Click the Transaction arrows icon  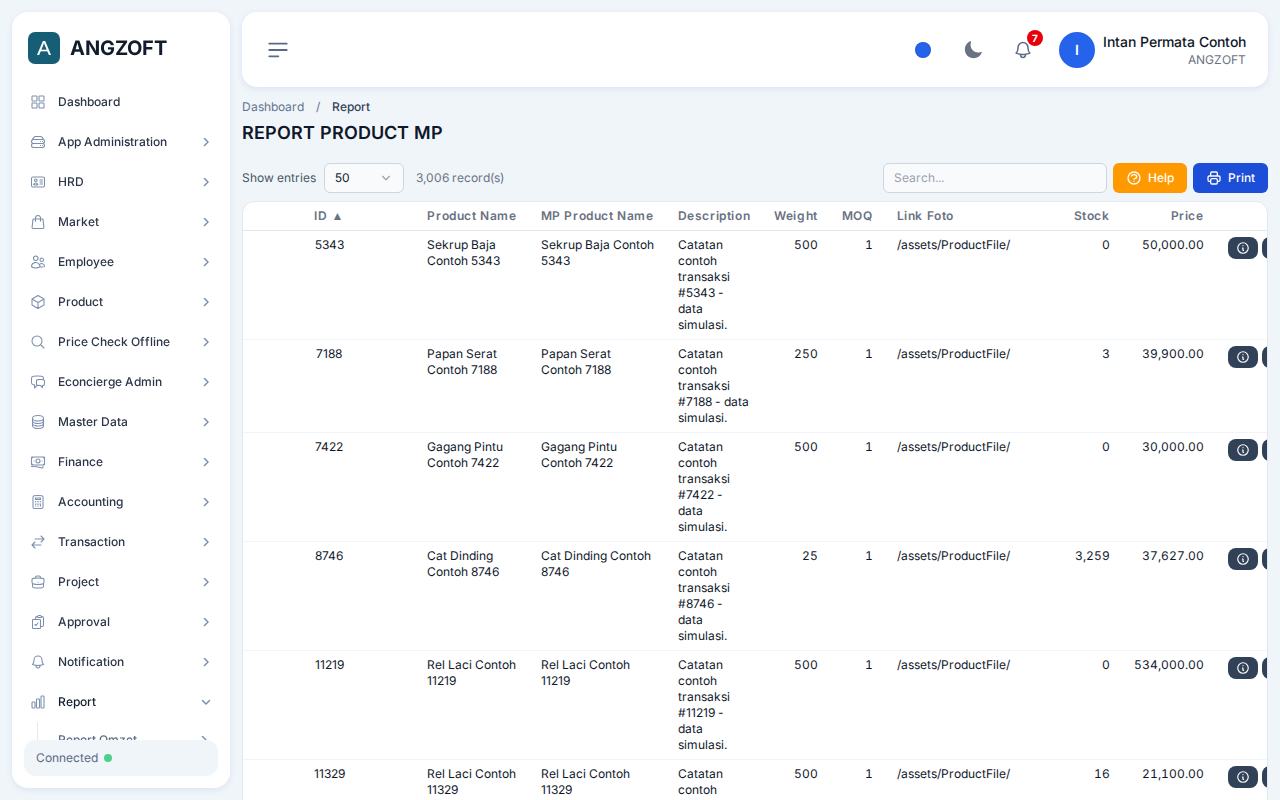tap(38, 542)
